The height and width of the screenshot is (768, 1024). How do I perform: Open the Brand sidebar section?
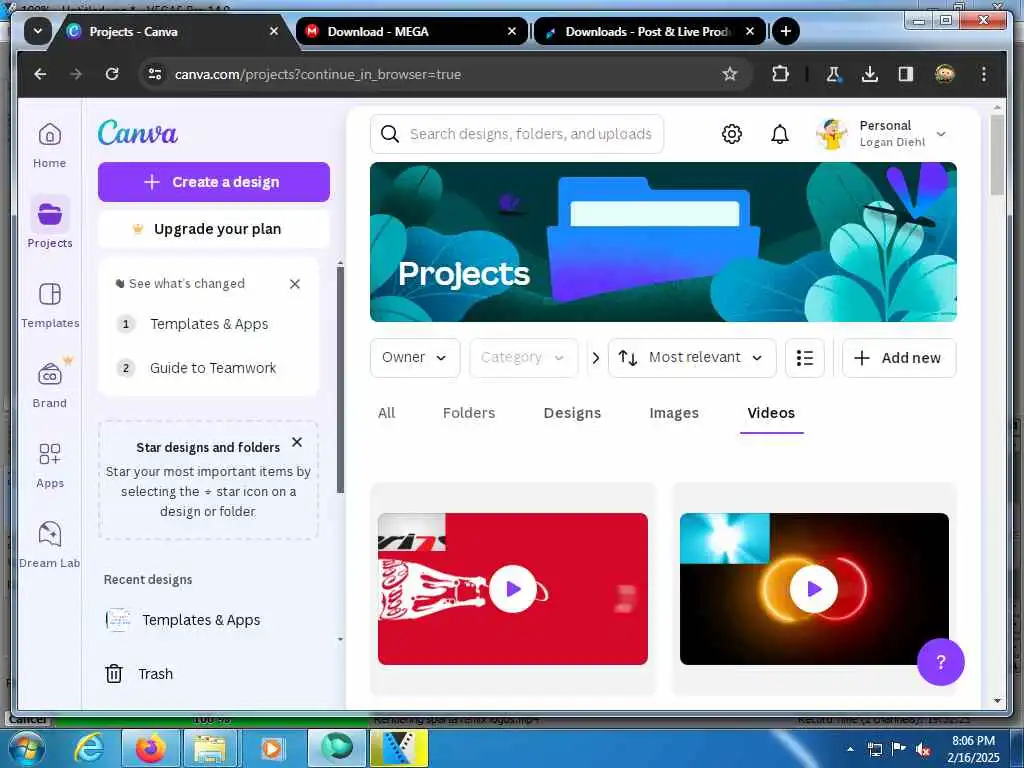click(50, 385)
